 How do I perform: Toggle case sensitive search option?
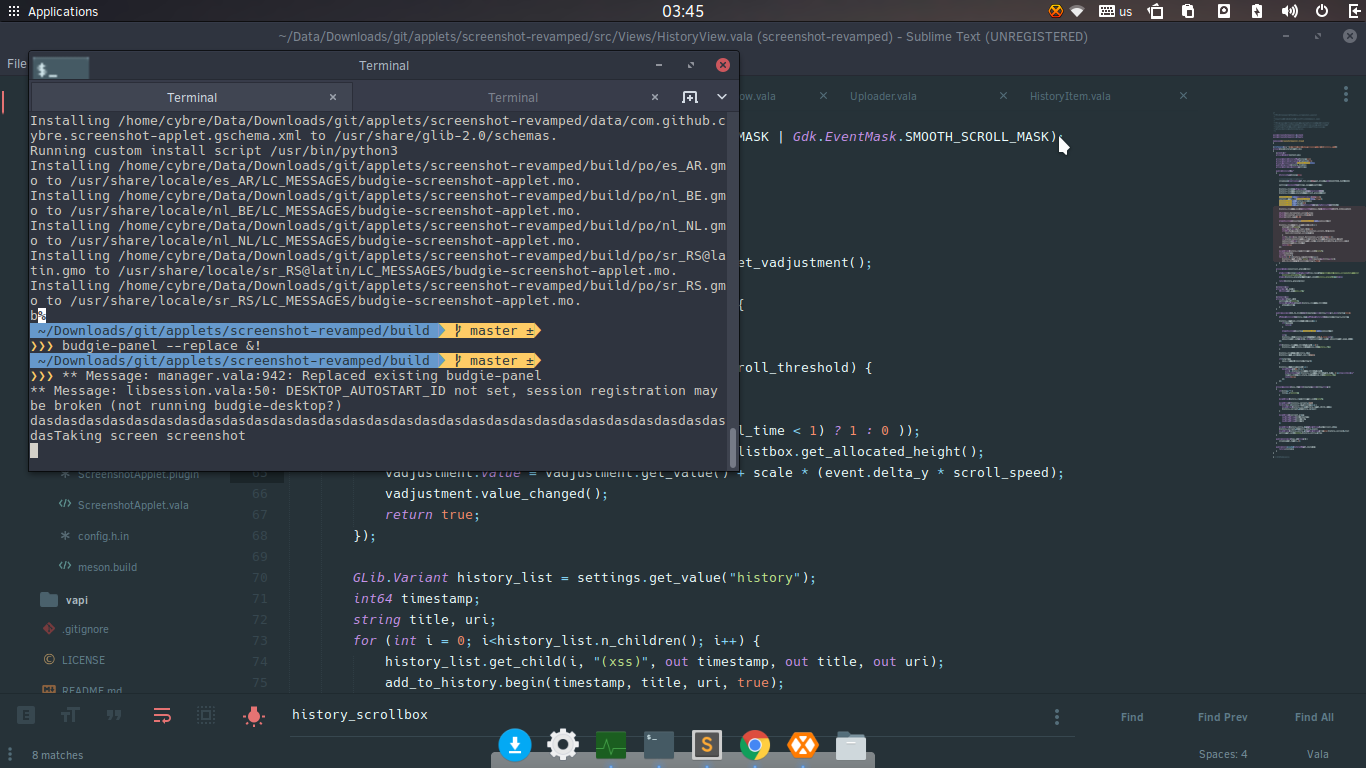click(70, 716)
